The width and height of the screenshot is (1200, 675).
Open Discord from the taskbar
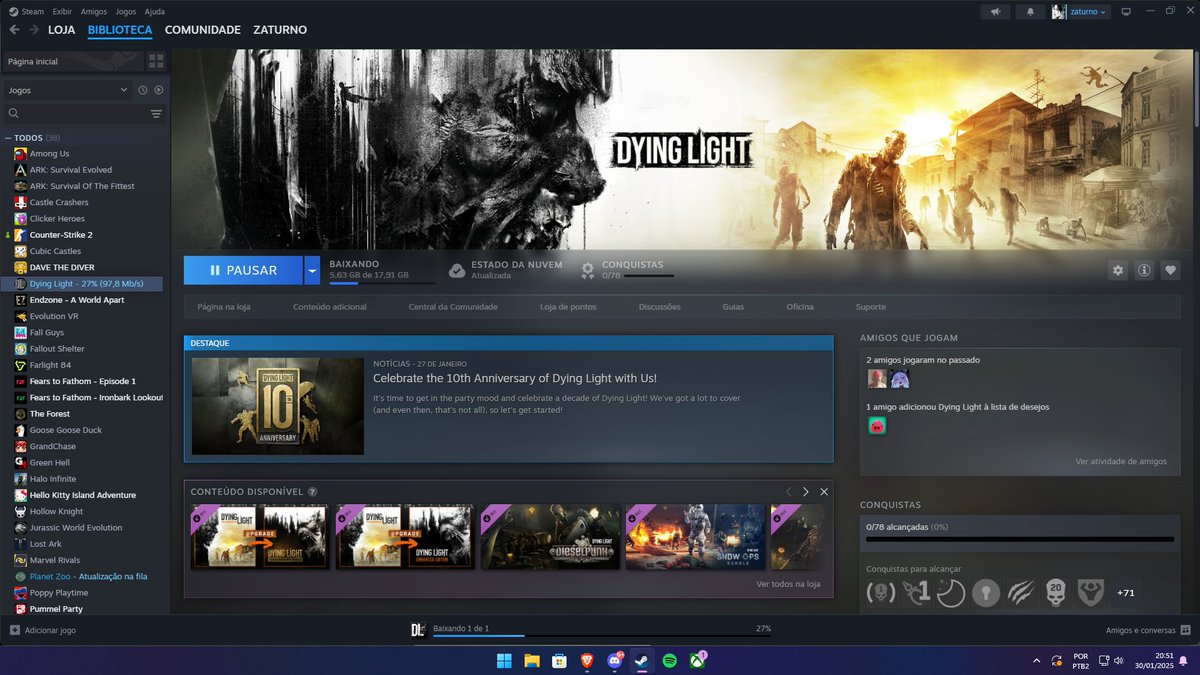tap(615, 661)
